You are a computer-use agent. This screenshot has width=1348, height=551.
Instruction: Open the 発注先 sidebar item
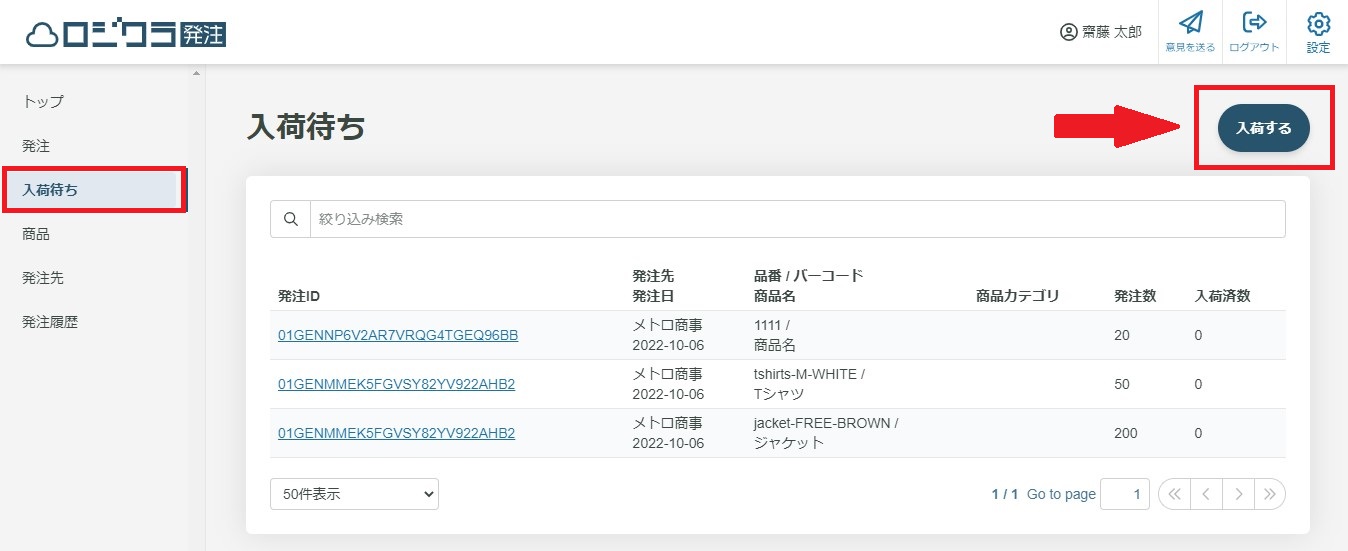43,278
